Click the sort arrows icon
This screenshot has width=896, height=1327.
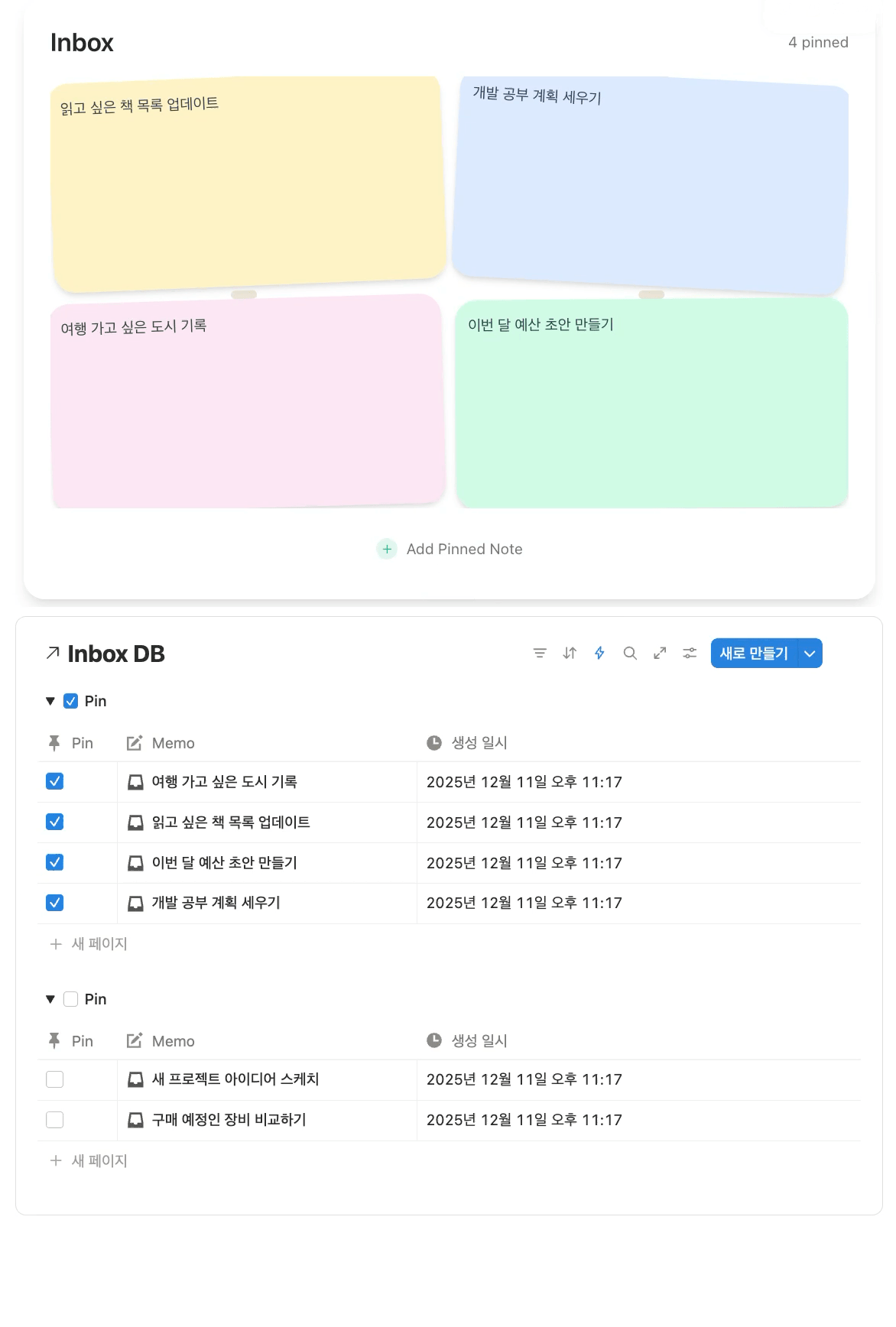[x=570, y=653]
